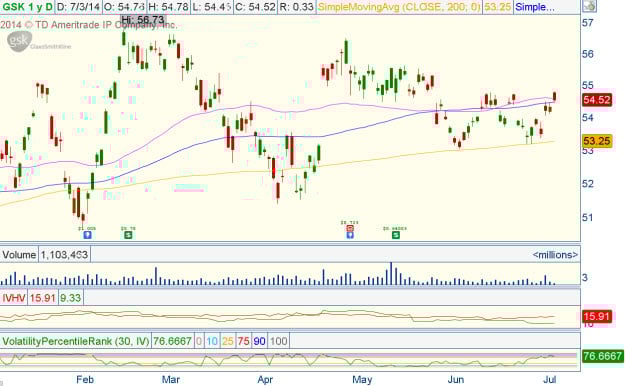
Task: Click the GSK 1 y D symbol label
Action: [x=27, y=7]
